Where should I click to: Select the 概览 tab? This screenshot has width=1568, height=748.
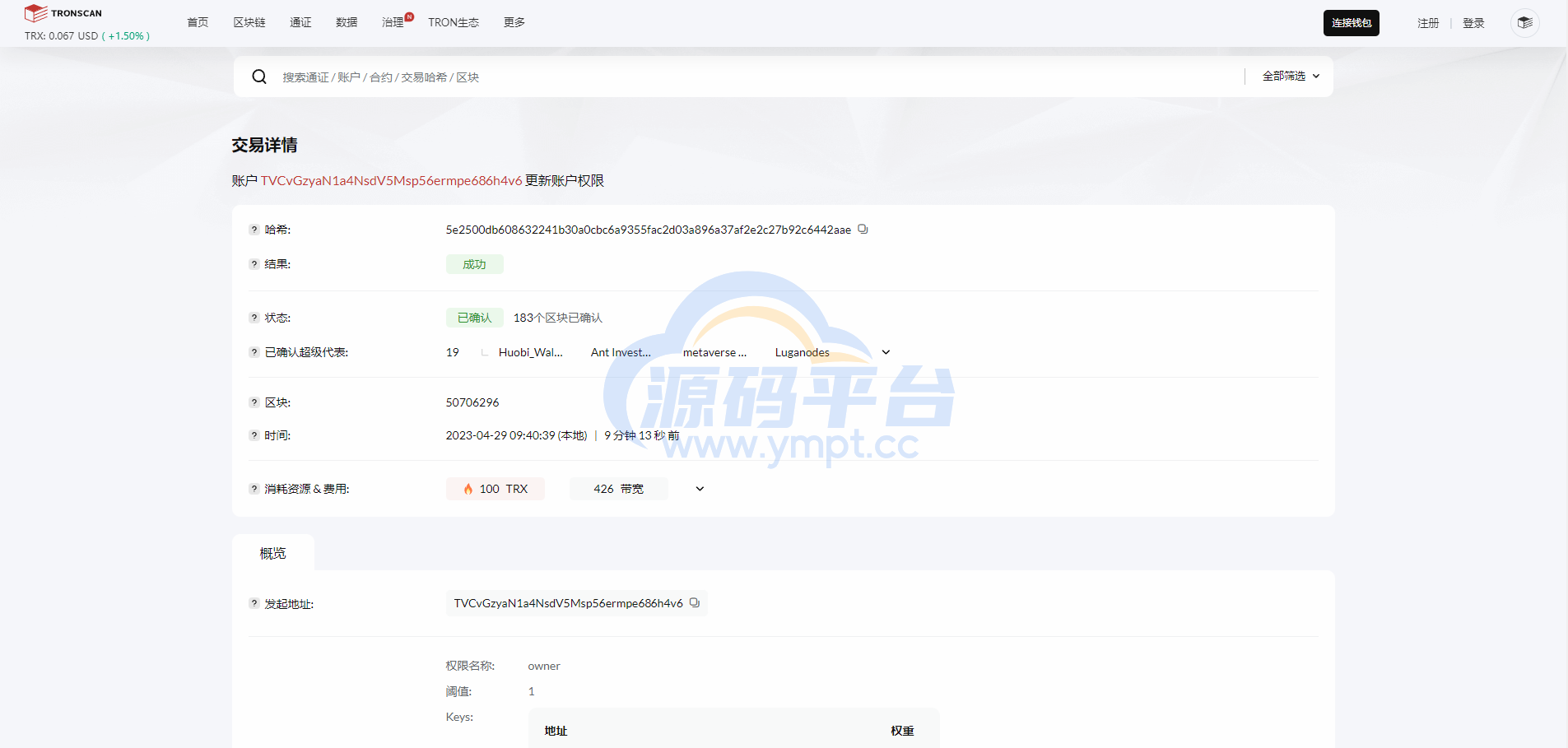click(x=273, y=553)
